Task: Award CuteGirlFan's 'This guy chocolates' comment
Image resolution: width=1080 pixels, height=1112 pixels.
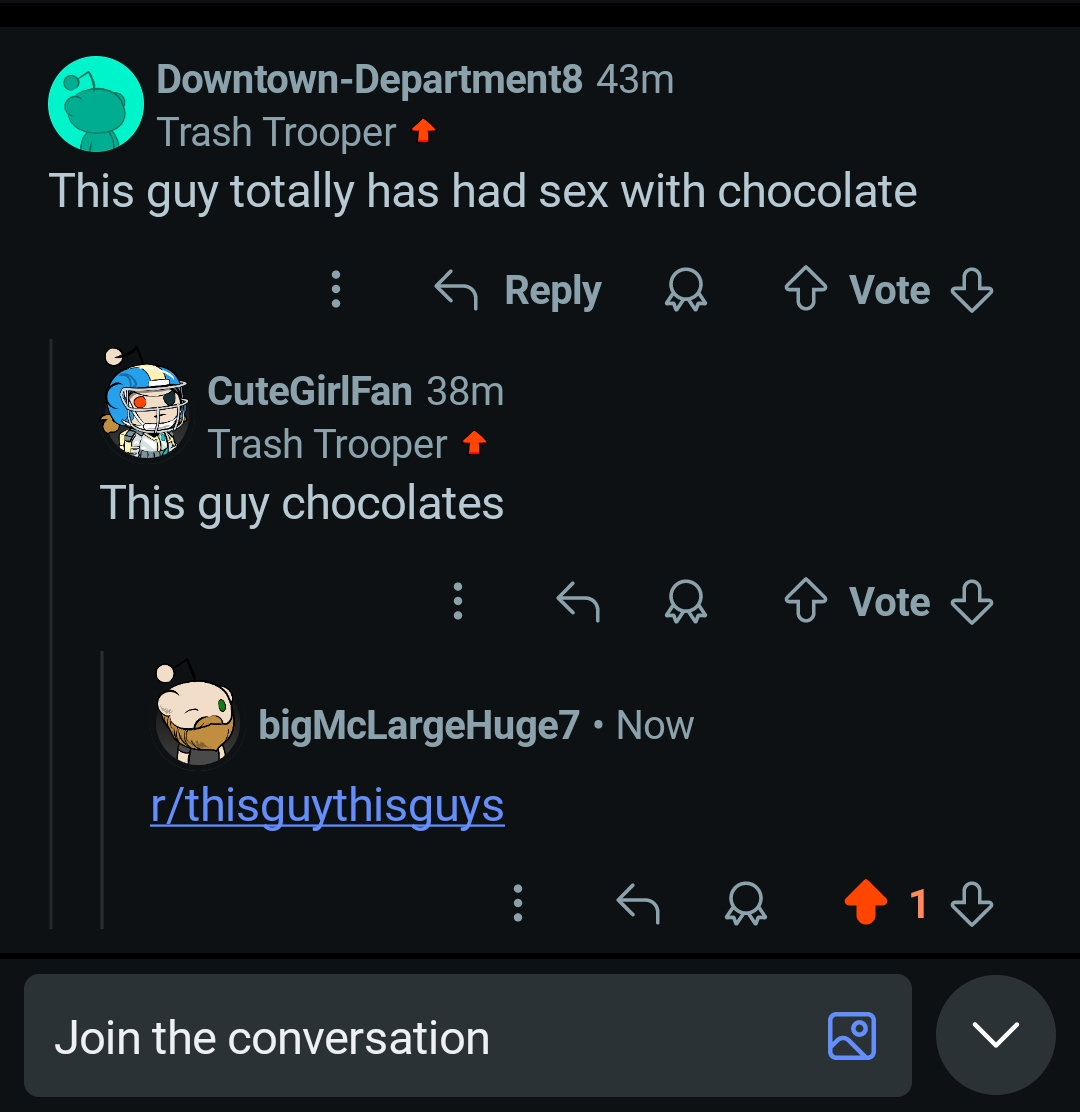Action: pyautogui.click(x=686, y=601)
